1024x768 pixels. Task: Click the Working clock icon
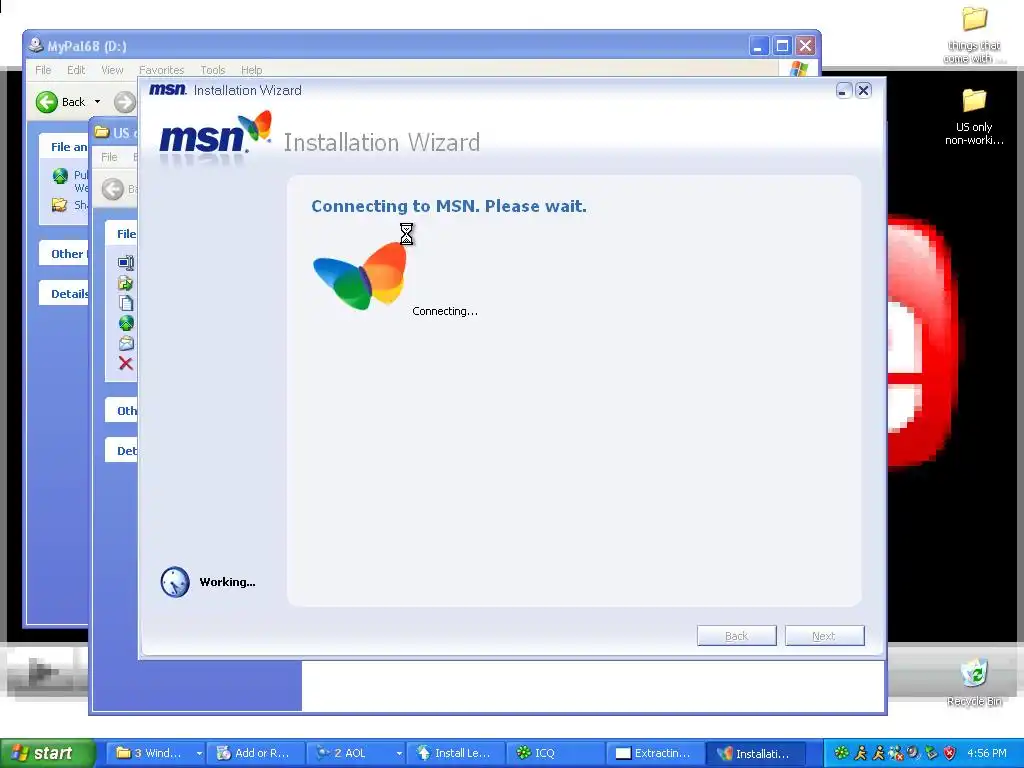coord(175,582)
